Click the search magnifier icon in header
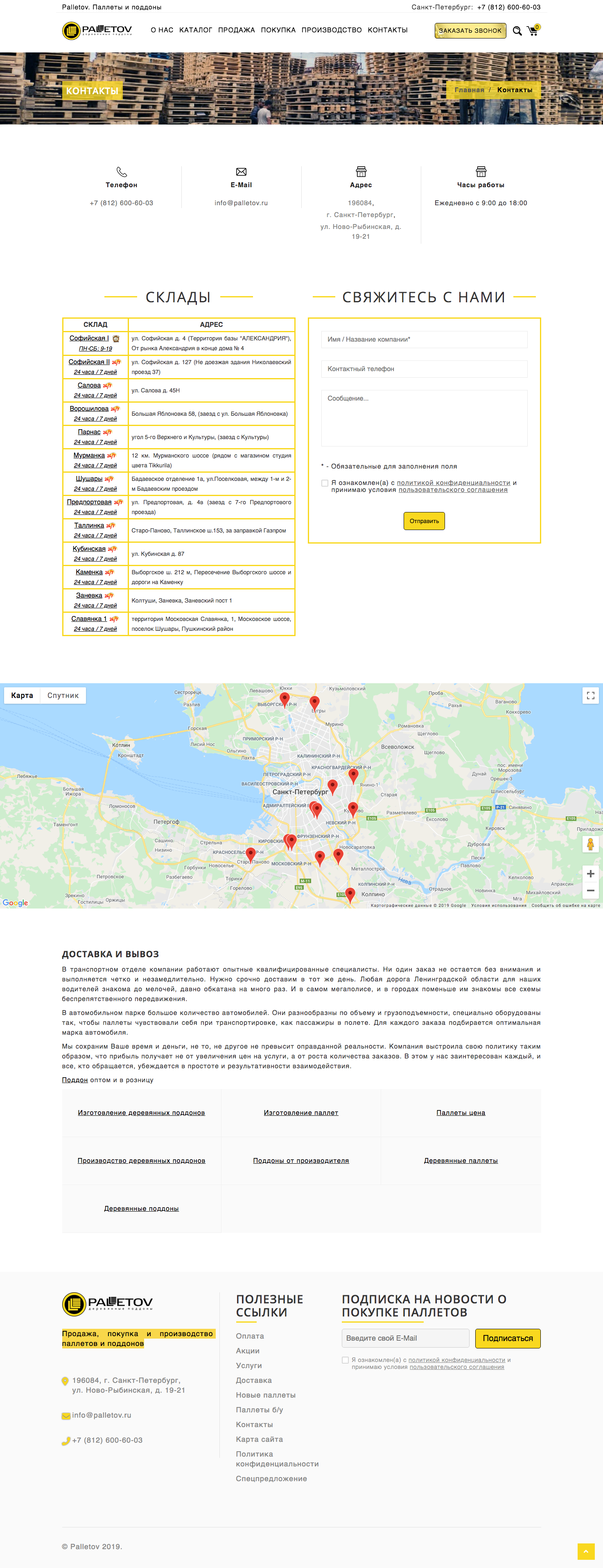603x1568 pixels. (x=517, y=31)
